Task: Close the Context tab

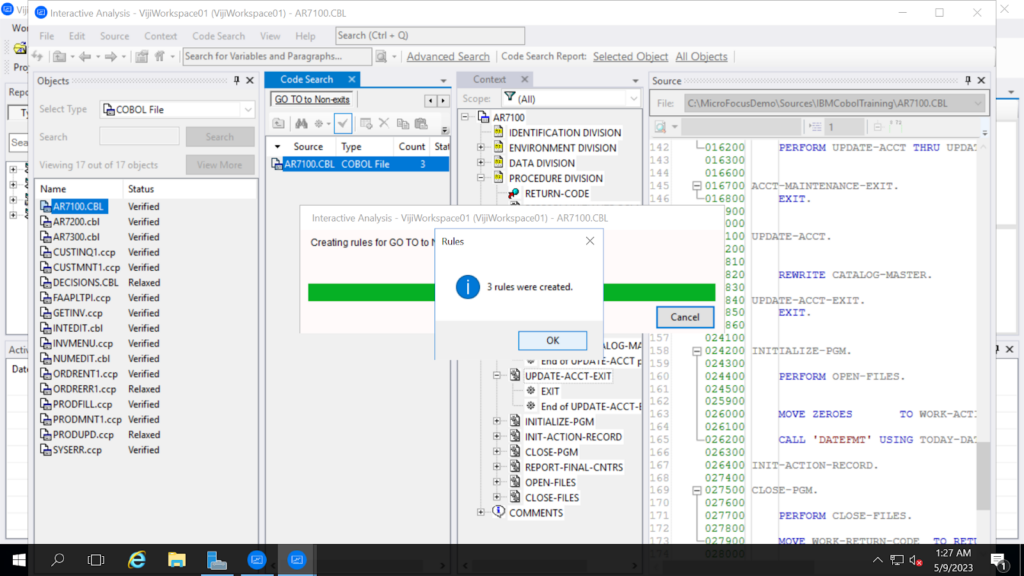Action: 524,79
